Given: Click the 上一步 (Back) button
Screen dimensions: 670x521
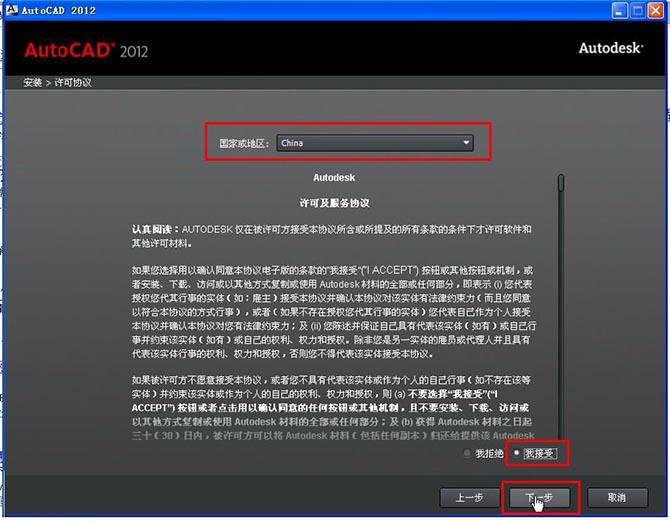Looking at the screenshot, I should click(x=470, y=498).
